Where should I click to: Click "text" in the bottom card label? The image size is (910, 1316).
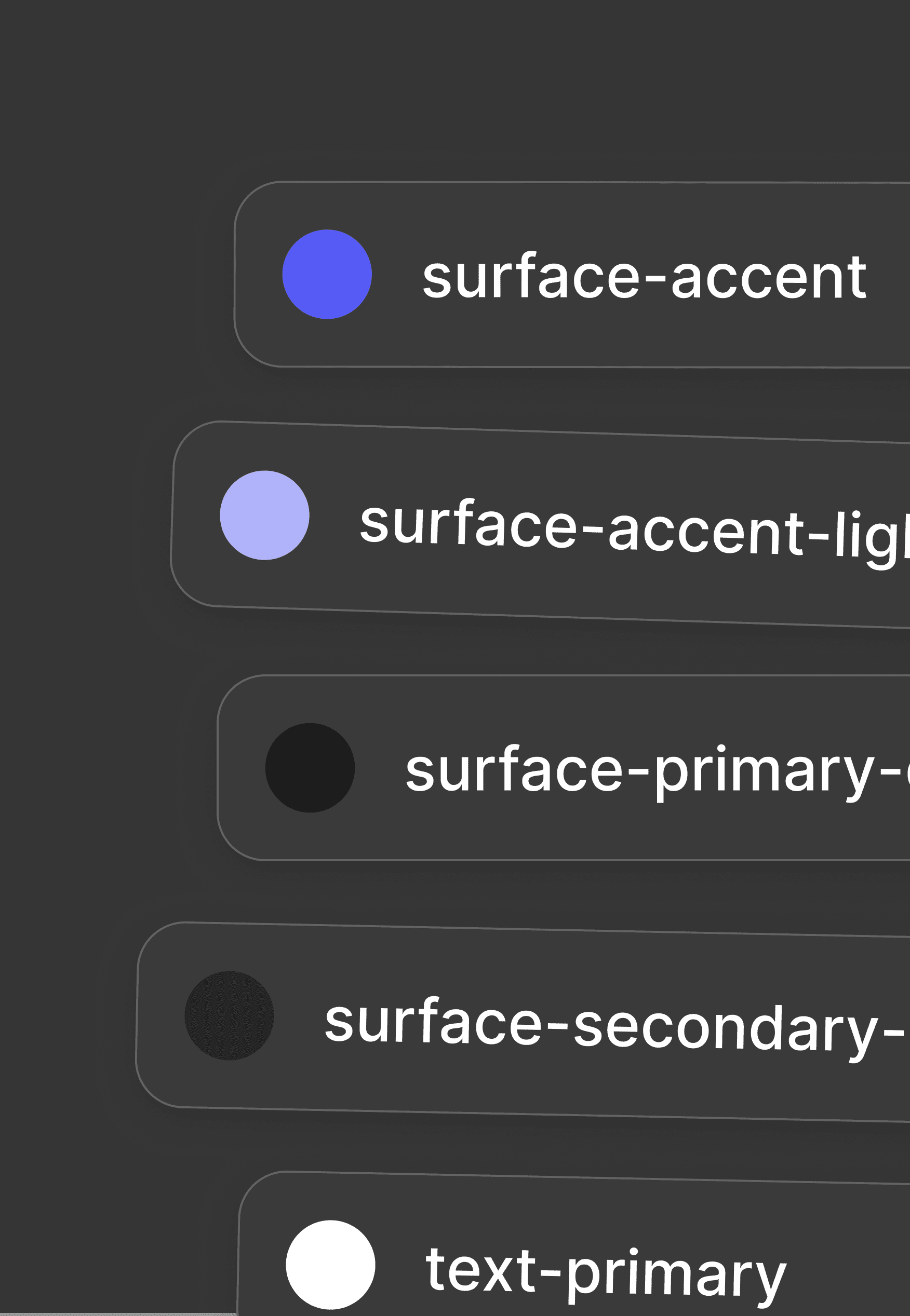[480, 1269]
